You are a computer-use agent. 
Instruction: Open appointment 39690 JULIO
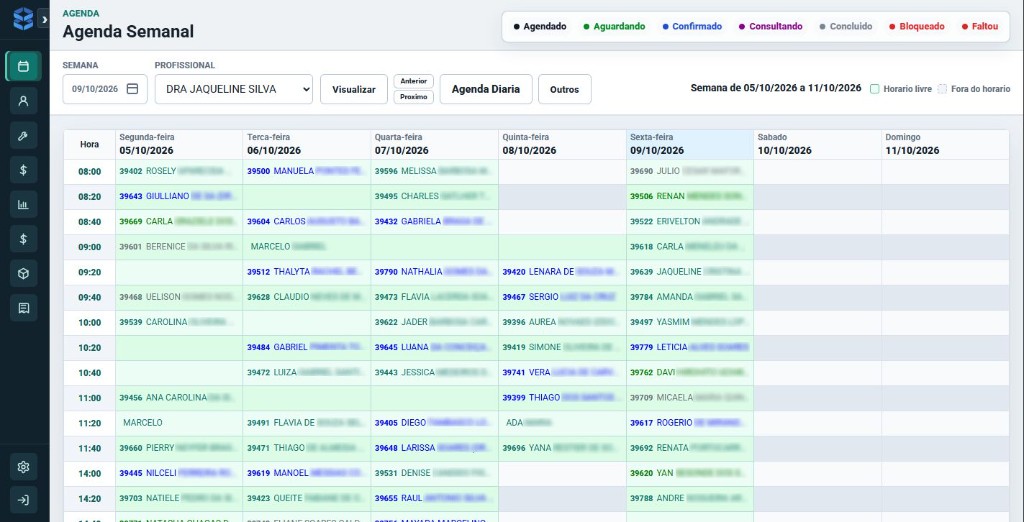pos(690,171)
